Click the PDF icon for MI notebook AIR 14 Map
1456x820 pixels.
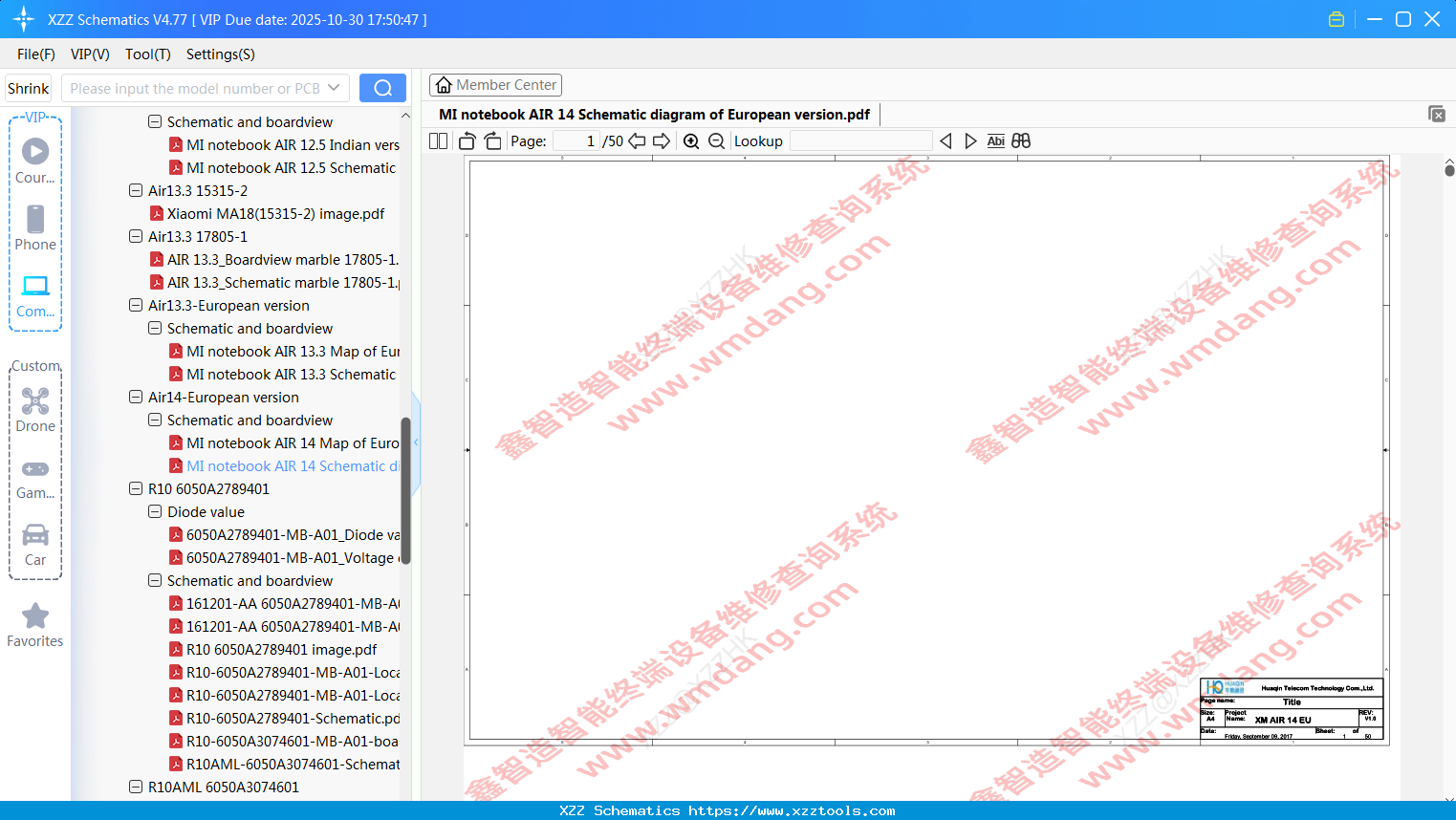pos(176,442)
